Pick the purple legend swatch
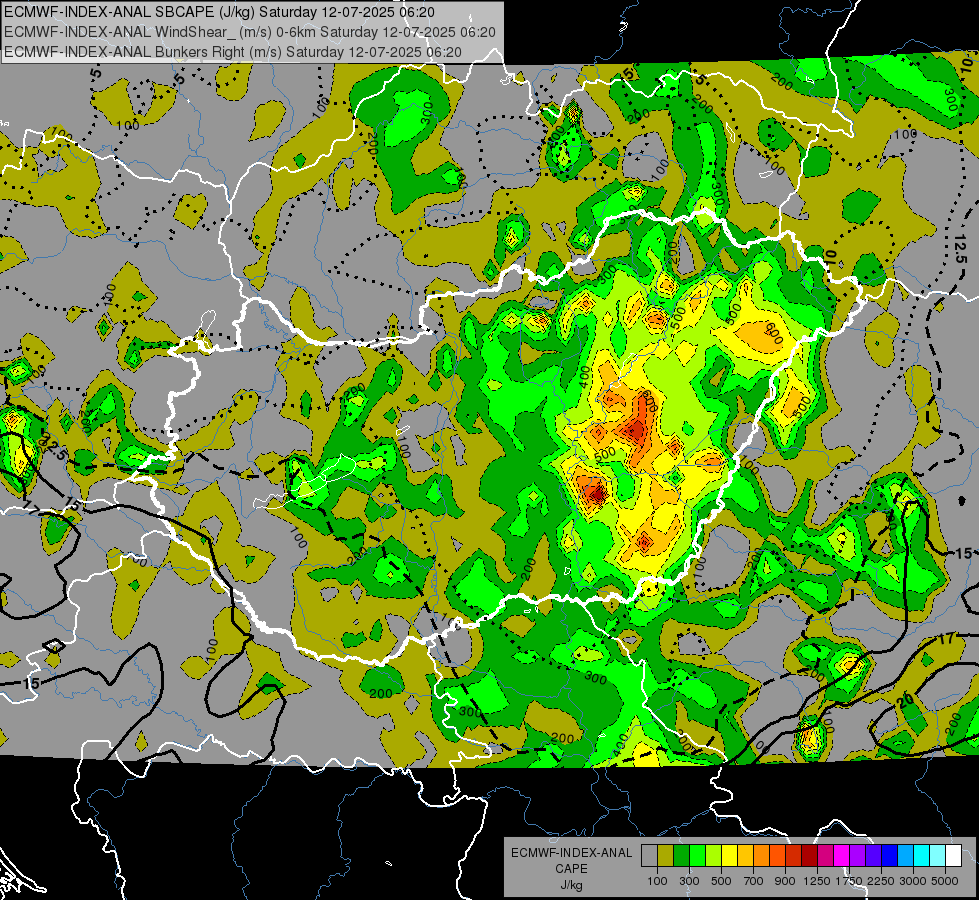Viewport: 979px width, 900px height. (x=858, y=856)
